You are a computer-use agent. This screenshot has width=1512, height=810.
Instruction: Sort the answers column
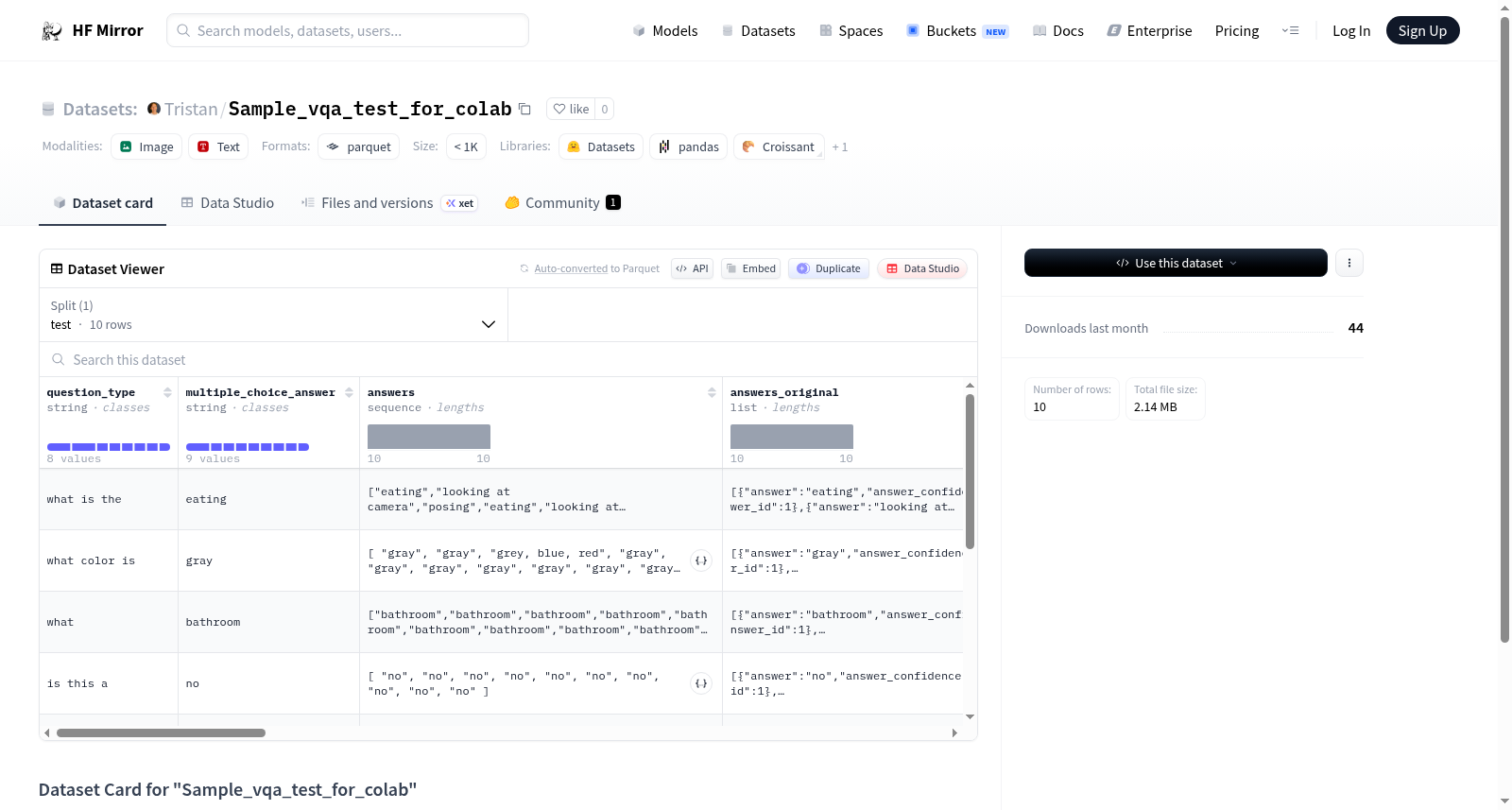[712, 392]
